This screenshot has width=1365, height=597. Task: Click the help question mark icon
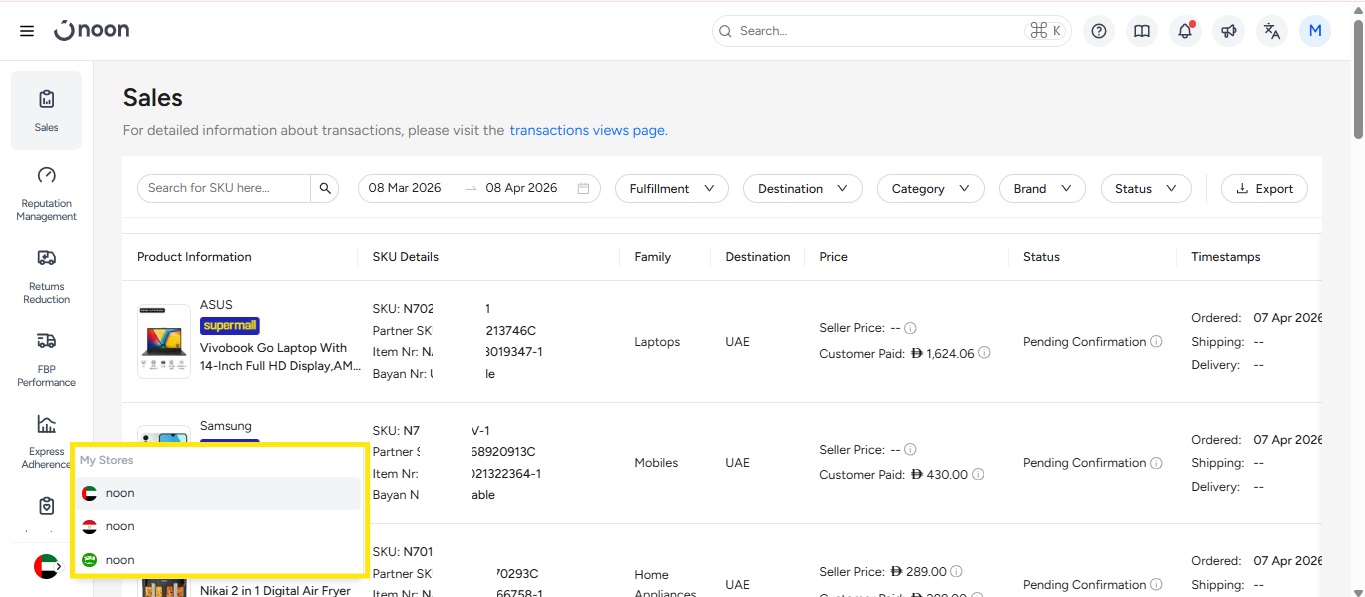1099,31
